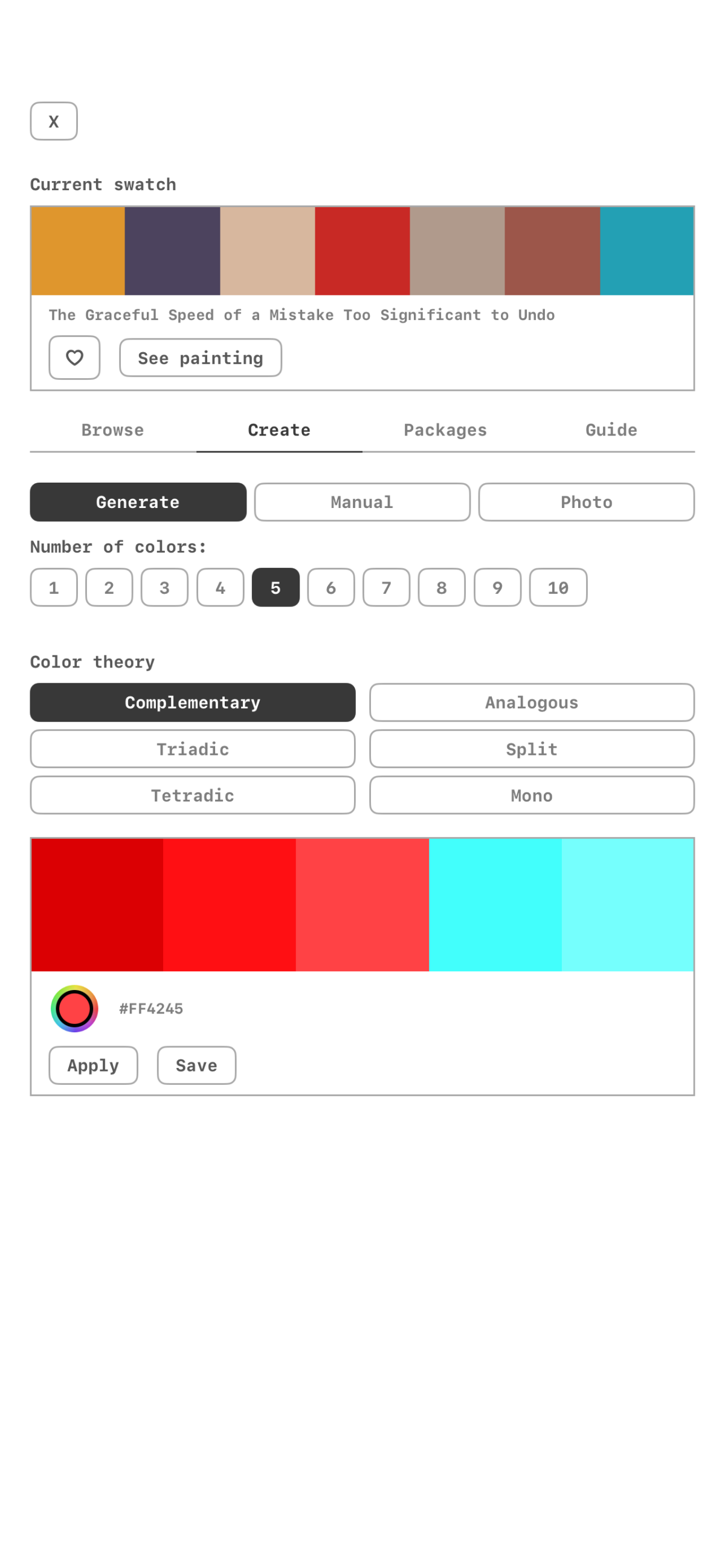The width and height of the screenshot is (725, 1568).
Task: Favorite the current swatch with the heart icon
Action: (x=74, y=358)
